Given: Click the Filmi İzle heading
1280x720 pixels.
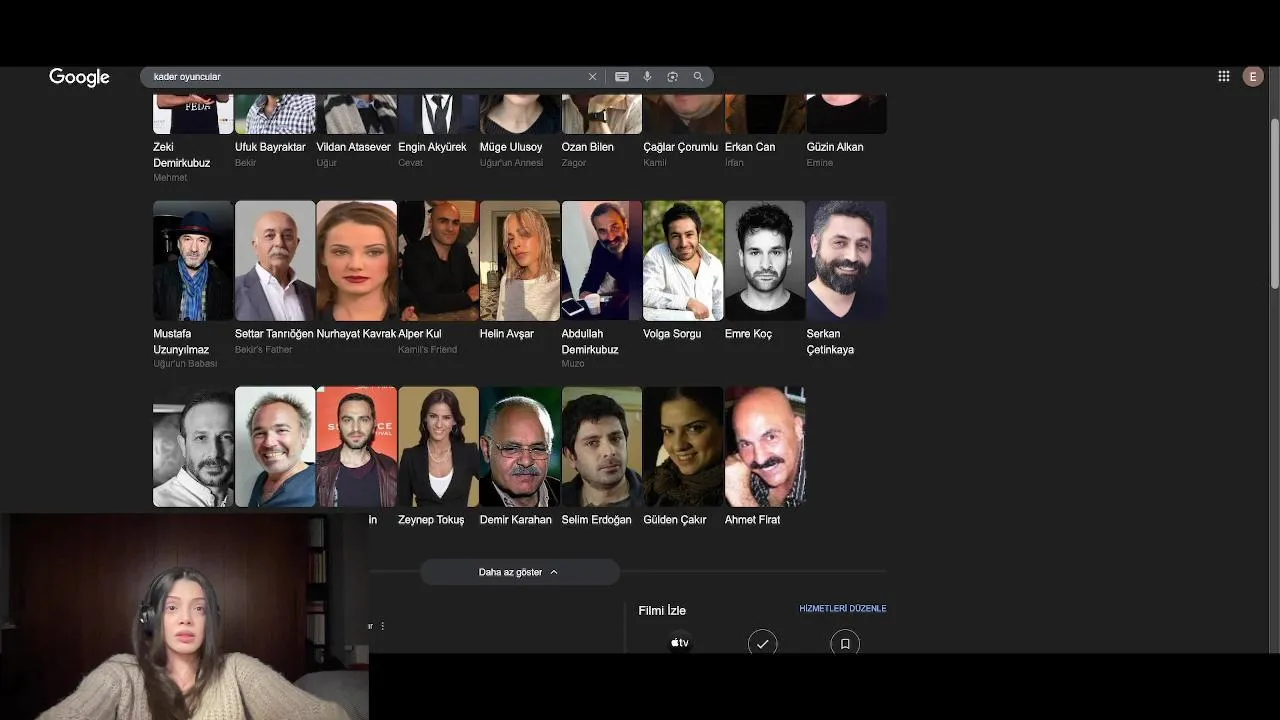Looking at the screenshot, I should click(662, 610).
